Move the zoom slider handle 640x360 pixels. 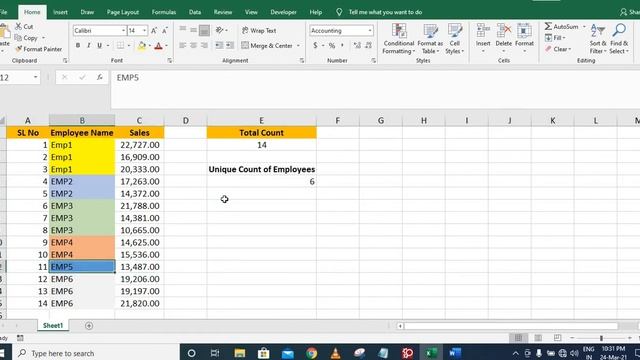pos(601,338)
